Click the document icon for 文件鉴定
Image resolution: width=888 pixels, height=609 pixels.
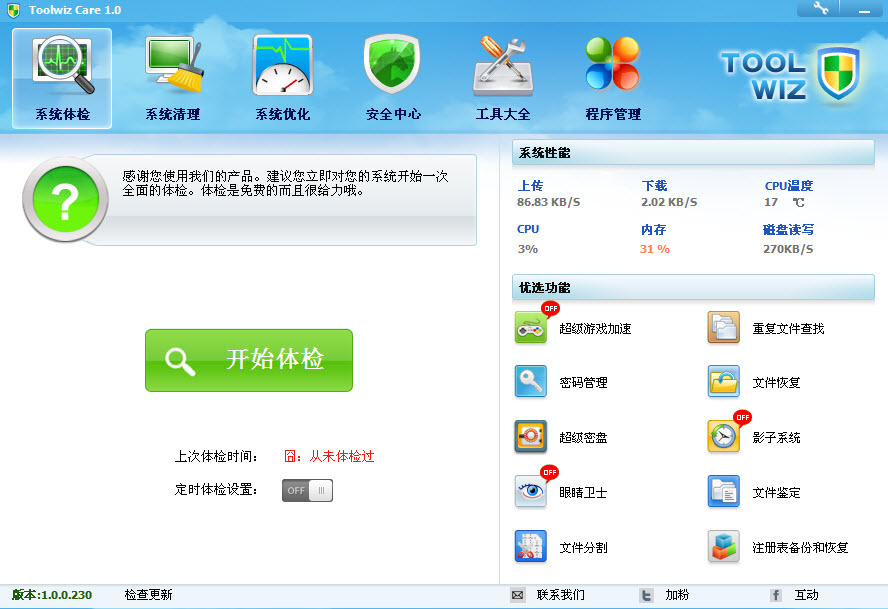[724, 491]
